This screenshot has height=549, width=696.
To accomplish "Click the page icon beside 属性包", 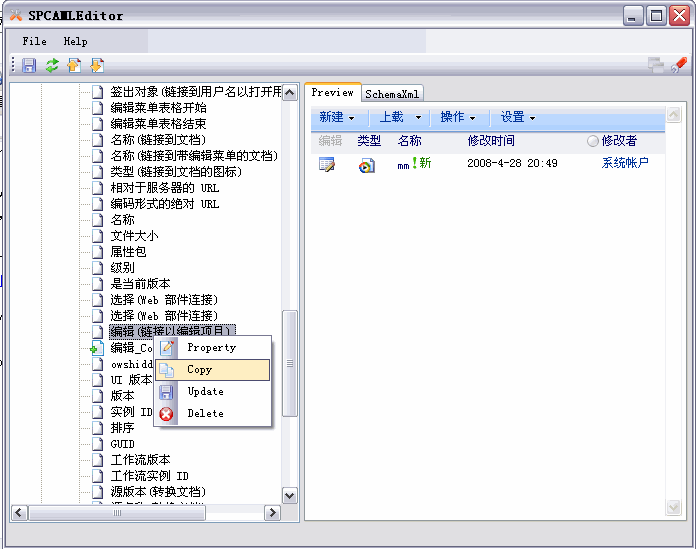I will point(98,252).
